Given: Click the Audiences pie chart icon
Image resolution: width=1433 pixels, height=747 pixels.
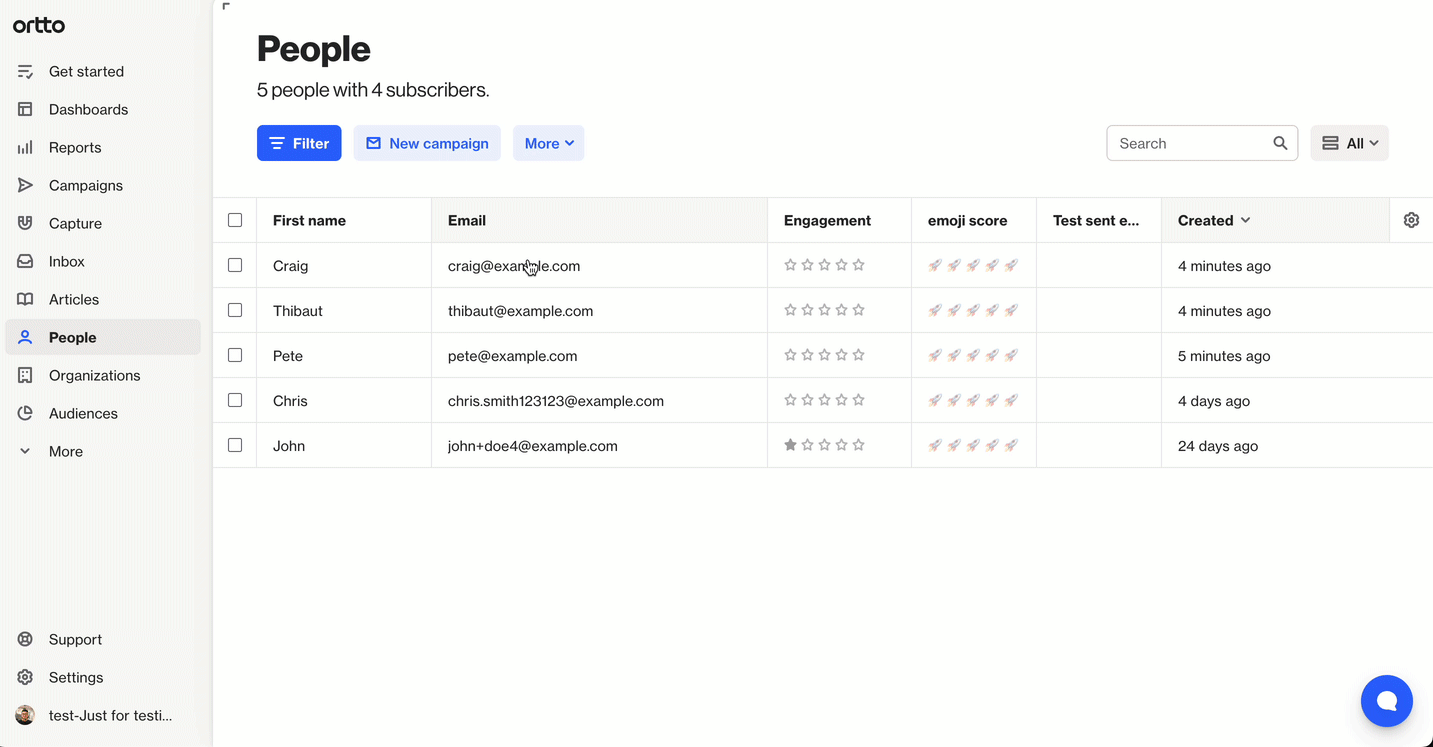Looking at the screenshot, I should click(25, 413).
